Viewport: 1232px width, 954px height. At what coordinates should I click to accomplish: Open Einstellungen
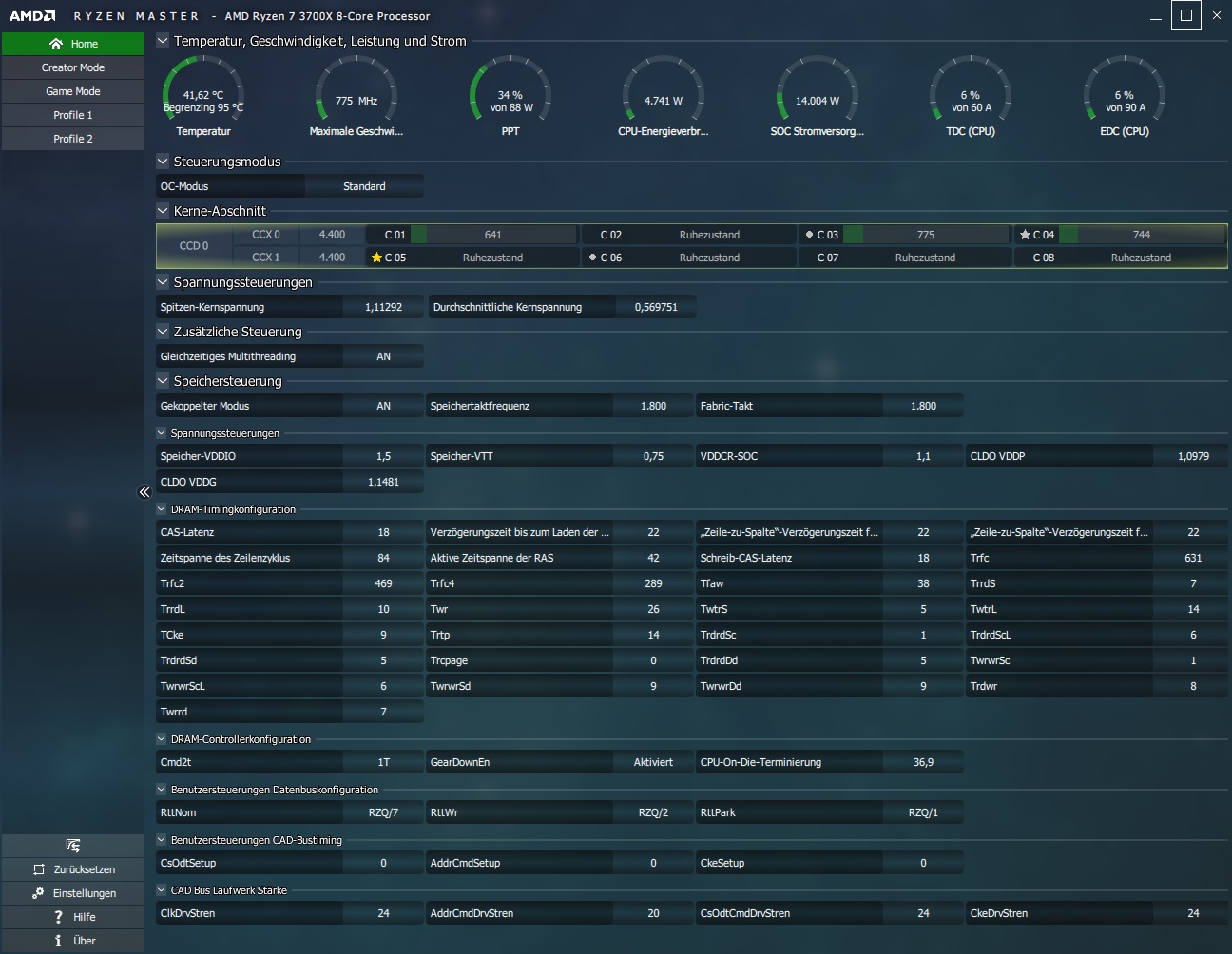pos(73,893)
